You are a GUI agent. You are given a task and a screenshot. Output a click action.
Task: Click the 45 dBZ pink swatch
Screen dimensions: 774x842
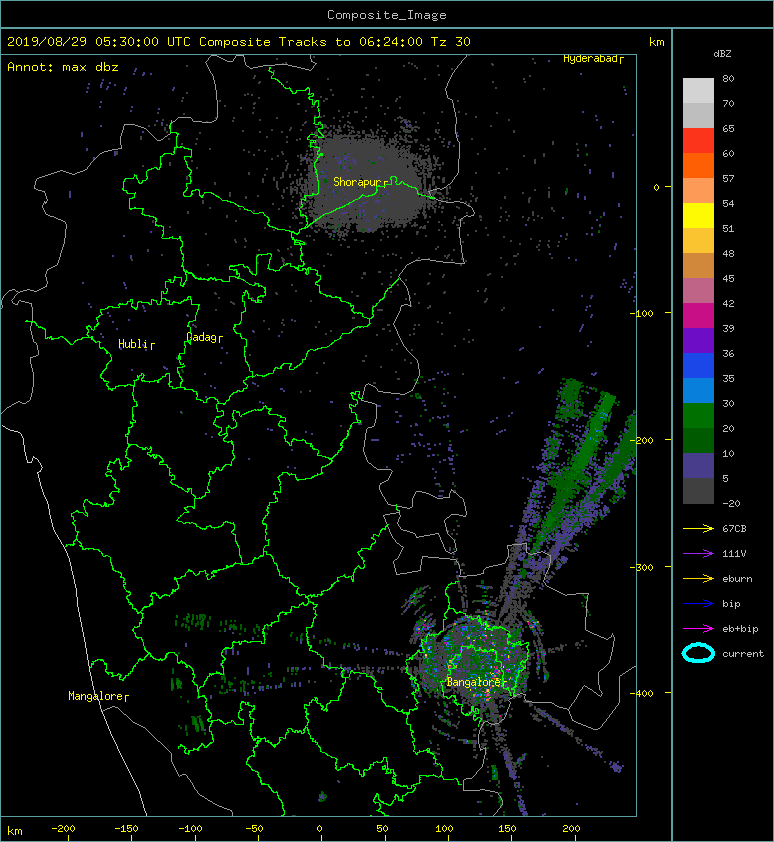click(x=698, y=291)
